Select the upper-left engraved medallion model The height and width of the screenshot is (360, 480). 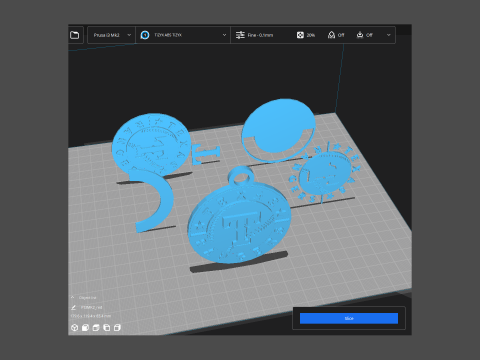point(152,143)
